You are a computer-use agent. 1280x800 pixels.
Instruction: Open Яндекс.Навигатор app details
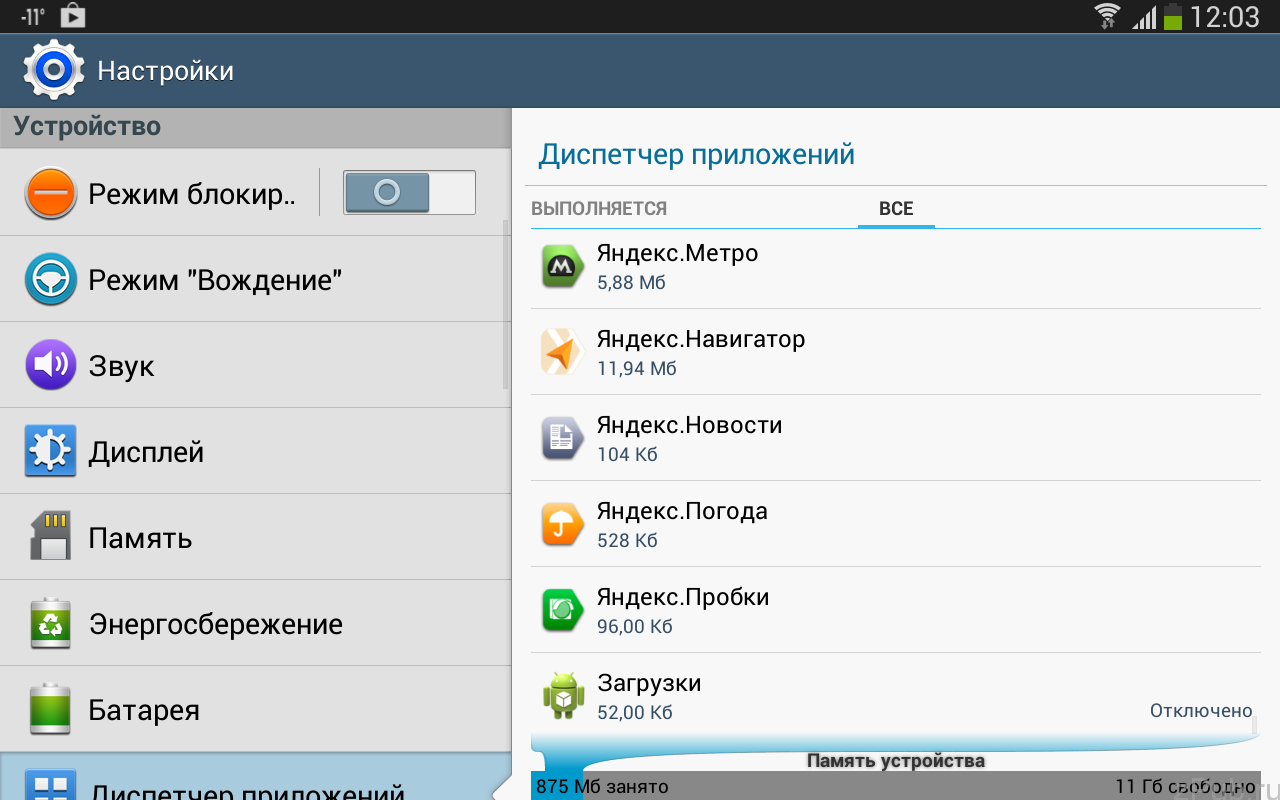pyautogui.click(x=895, y=352)
